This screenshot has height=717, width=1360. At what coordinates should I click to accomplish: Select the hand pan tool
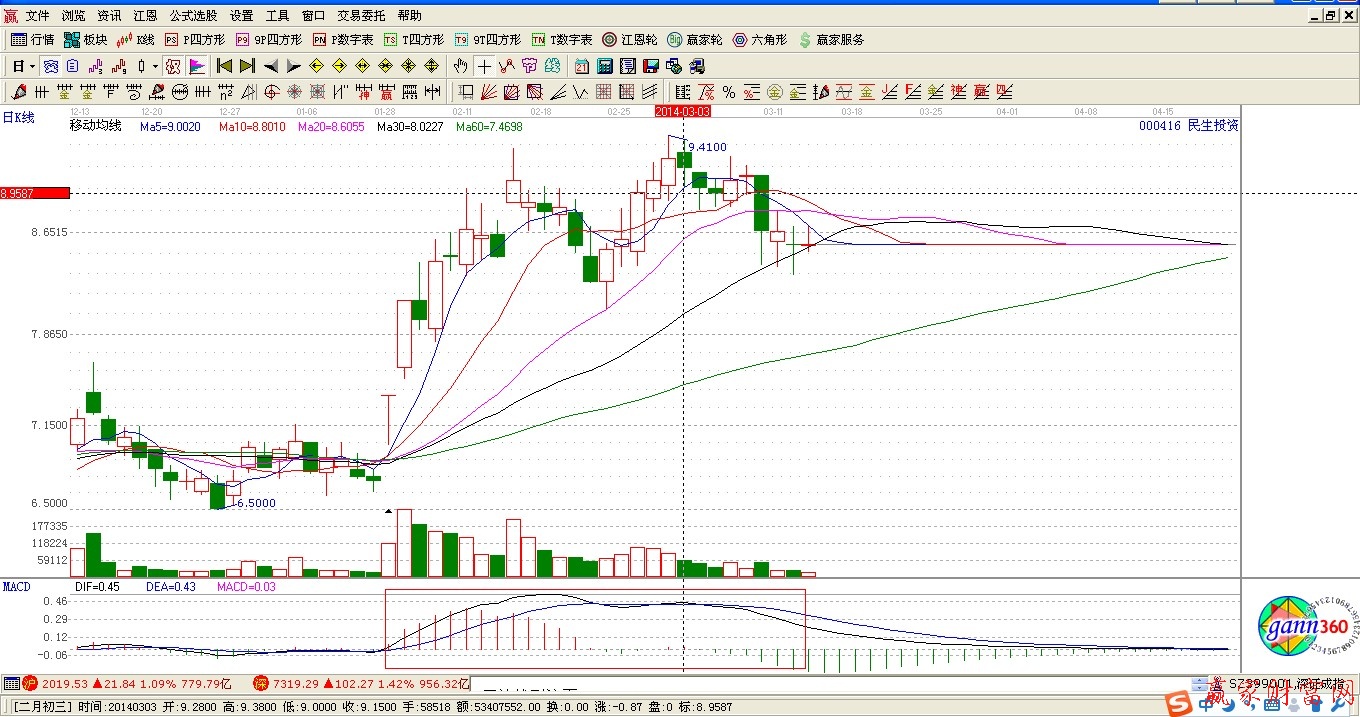(x=460, y=66)
